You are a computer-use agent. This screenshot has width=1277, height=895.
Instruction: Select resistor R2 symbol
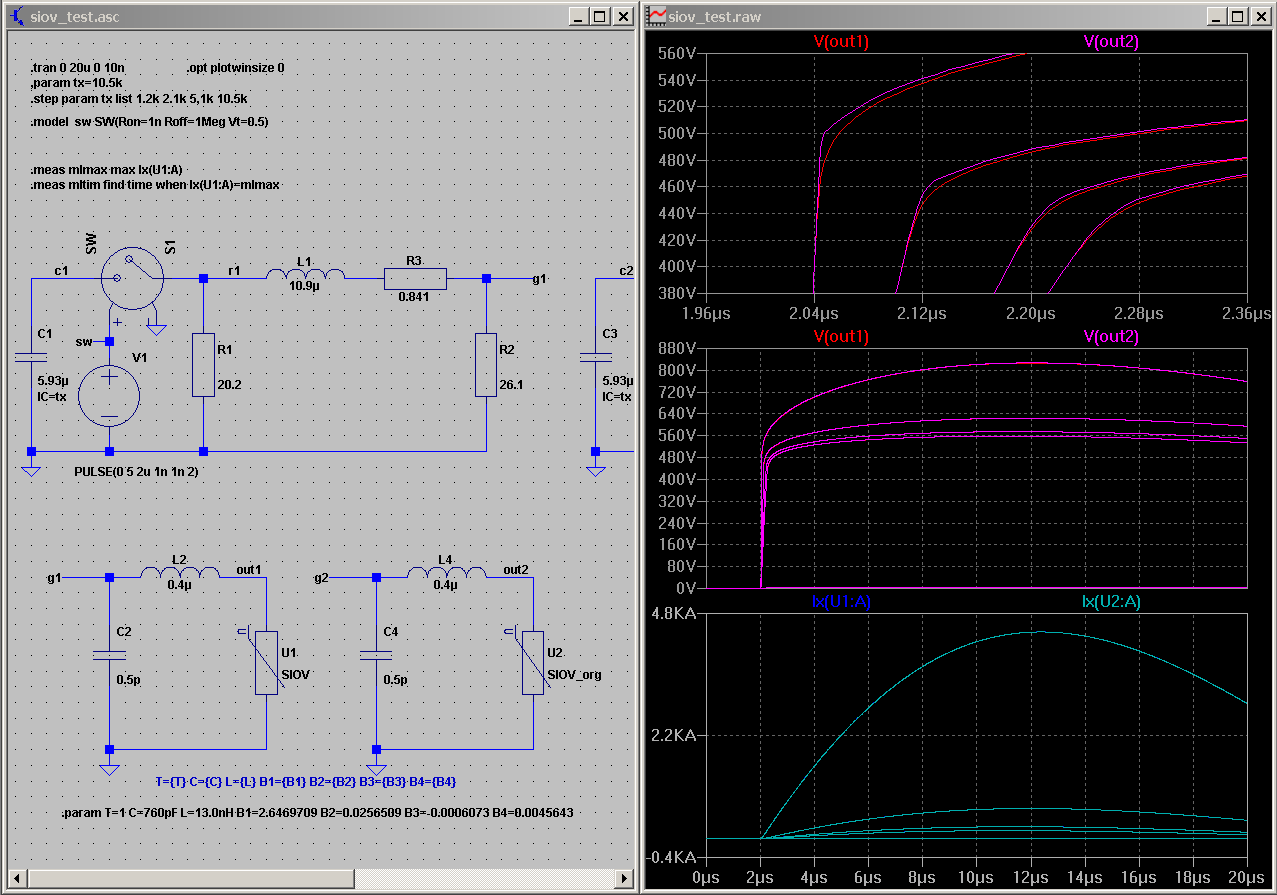[x=486, y=364]
